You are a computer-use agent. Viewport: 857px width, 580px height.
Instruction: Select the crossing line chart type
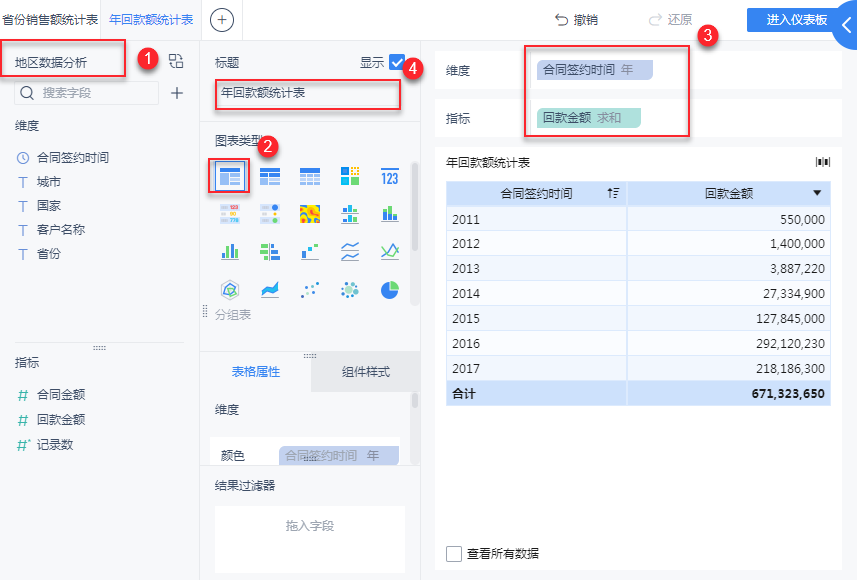point(390,251)
